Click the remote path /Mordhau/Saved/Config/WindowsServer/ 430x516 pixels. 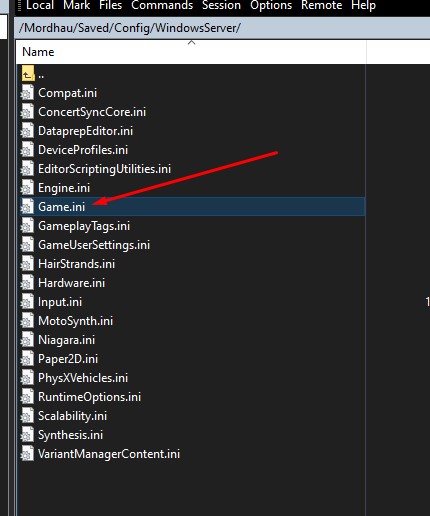[130, 28]
